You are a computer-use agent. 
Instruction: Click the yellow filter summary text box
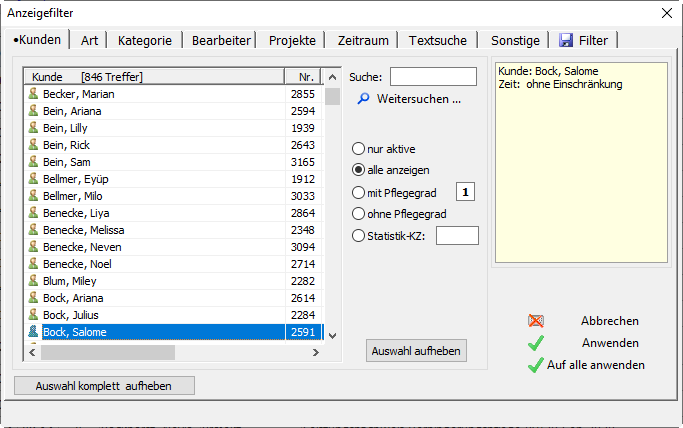pyautogui.click(x=581, y=162)
